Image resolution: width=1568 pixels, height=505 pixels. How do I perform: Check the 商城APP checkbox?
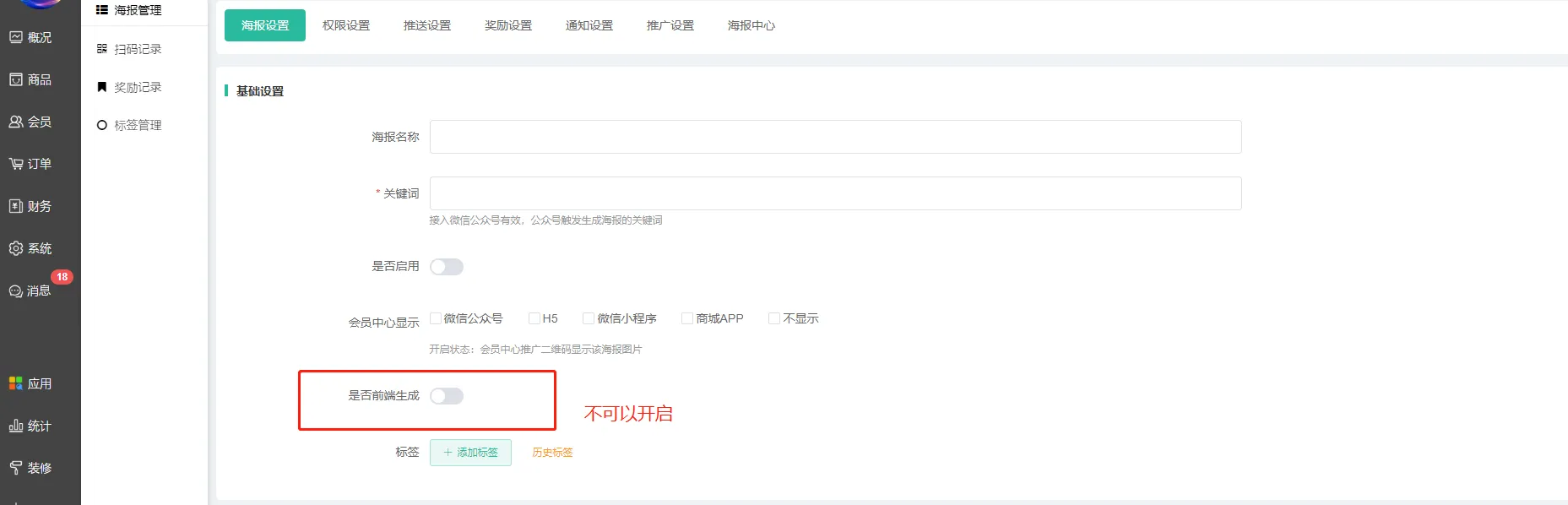coord(687,318)
